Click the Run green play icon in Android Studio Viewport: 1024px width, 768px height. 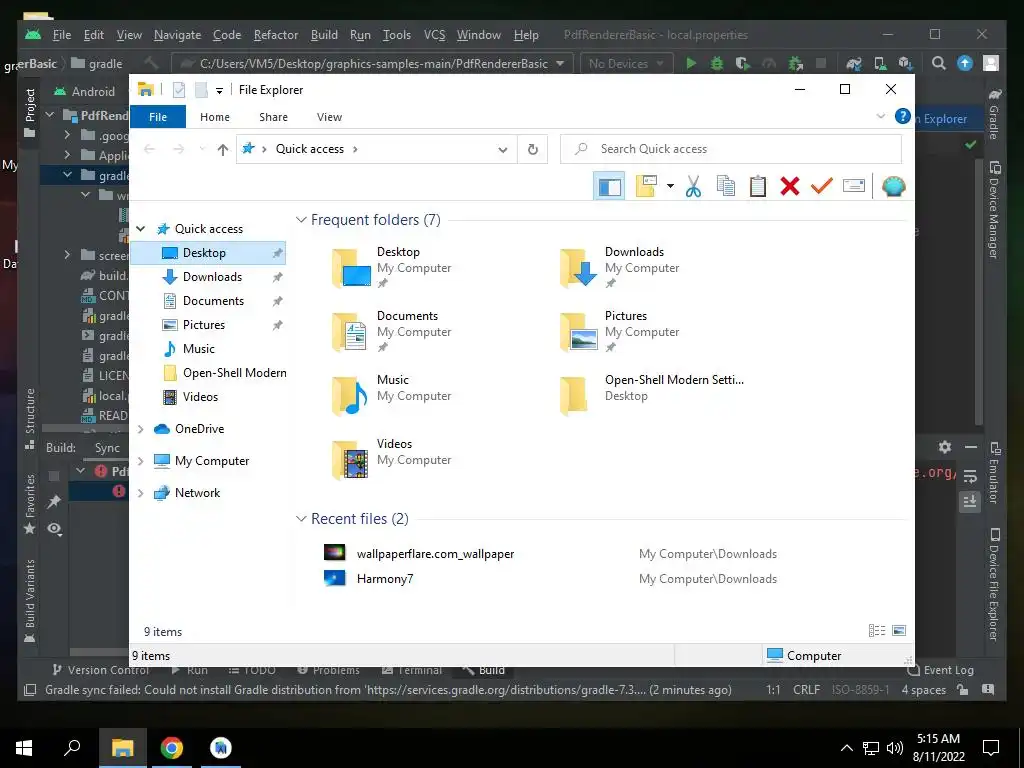(x=691, y=63)
